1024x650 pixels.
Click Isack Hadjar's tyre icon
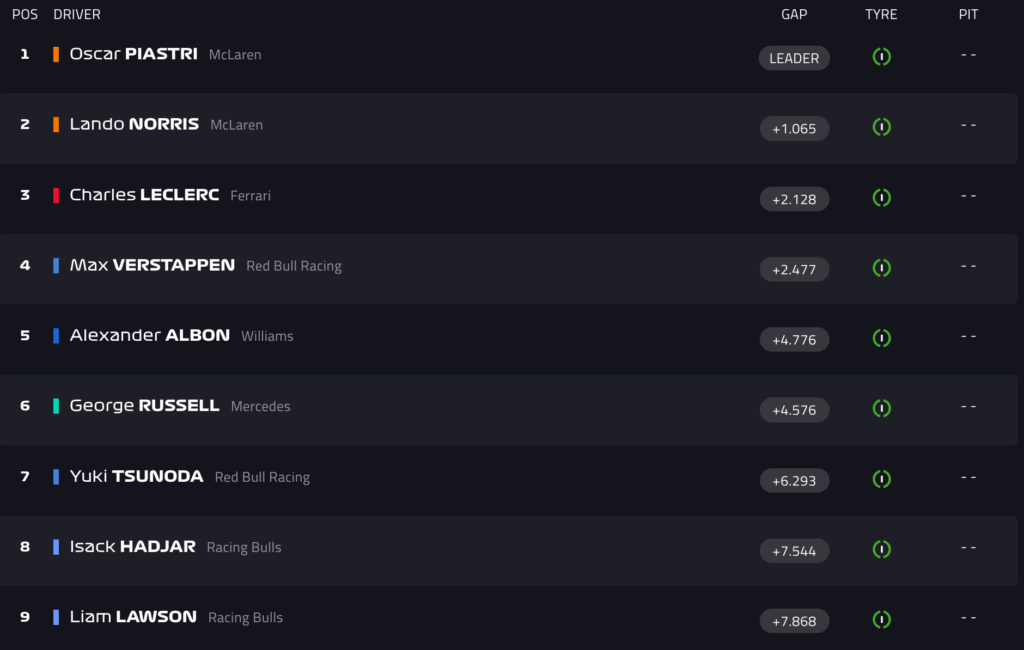[x=881, y=549]
